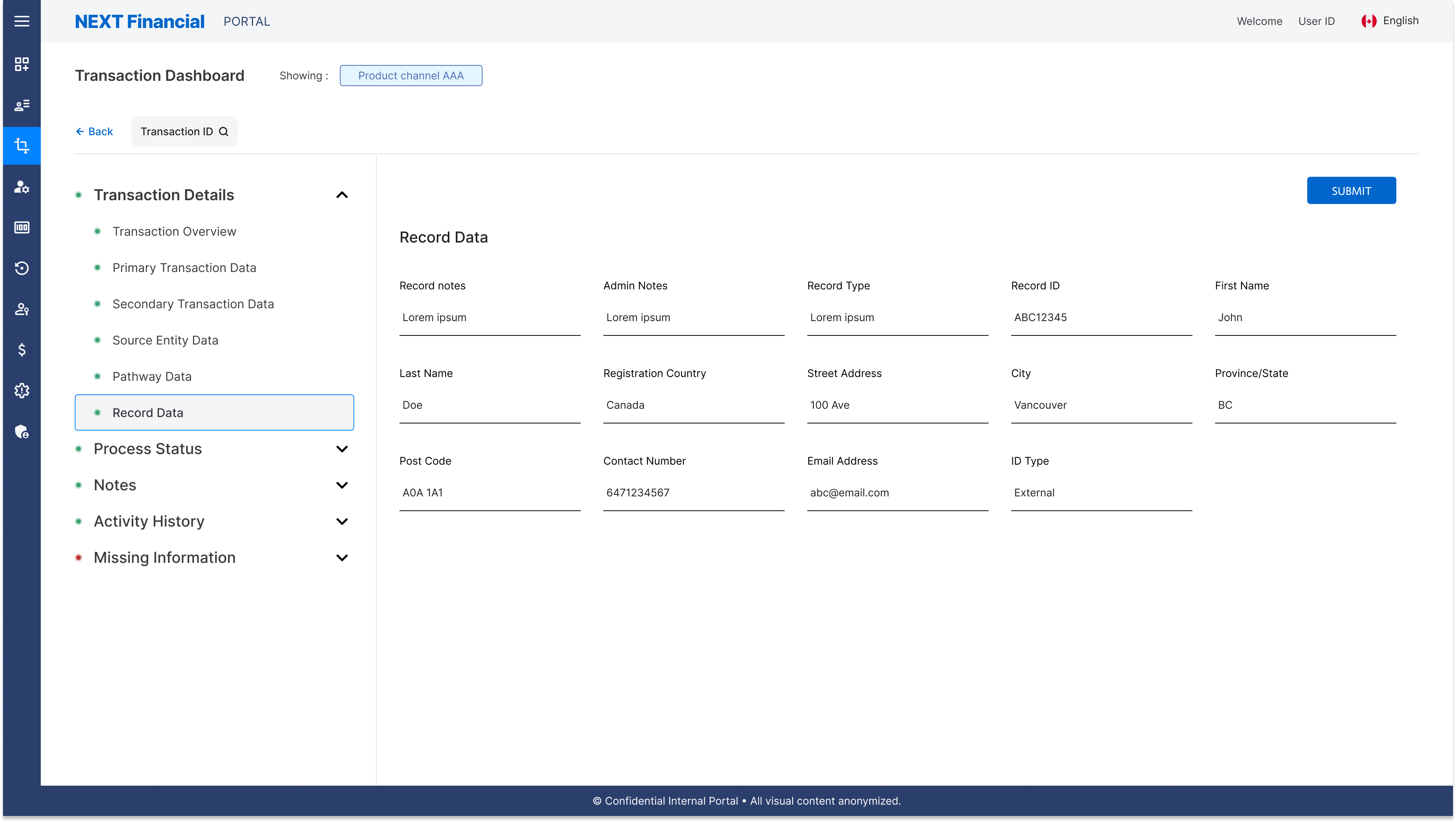1456x822 pixels.
Task: Open the history icon in sidebar
Action: pyautogui.click(x=22, y=268)
